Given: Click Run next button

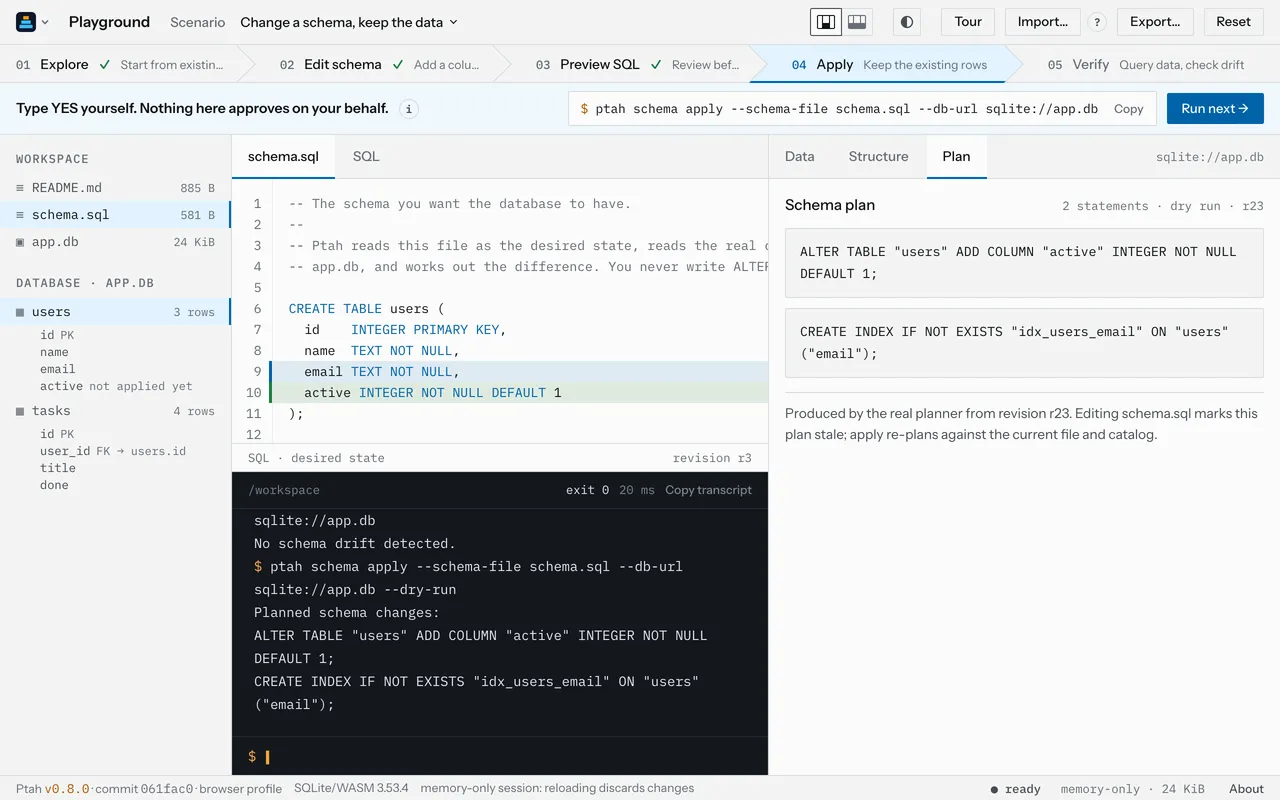Looking at the screenshot, I should tap(1215, 109).
